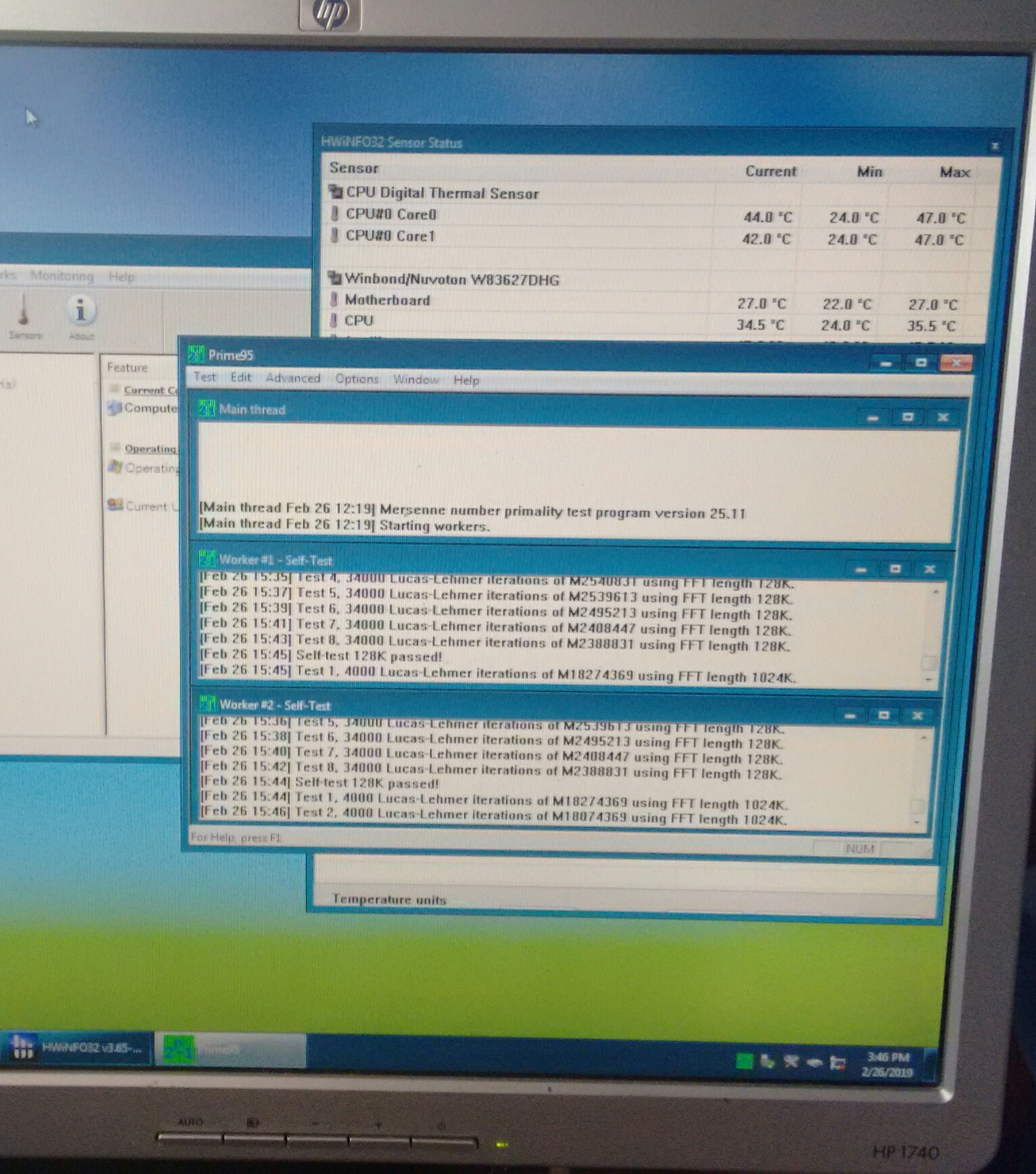Screen dimensions: 1036x1174
Task: Click Core0 current value '44.0 °C'
Action: [768, 216]
